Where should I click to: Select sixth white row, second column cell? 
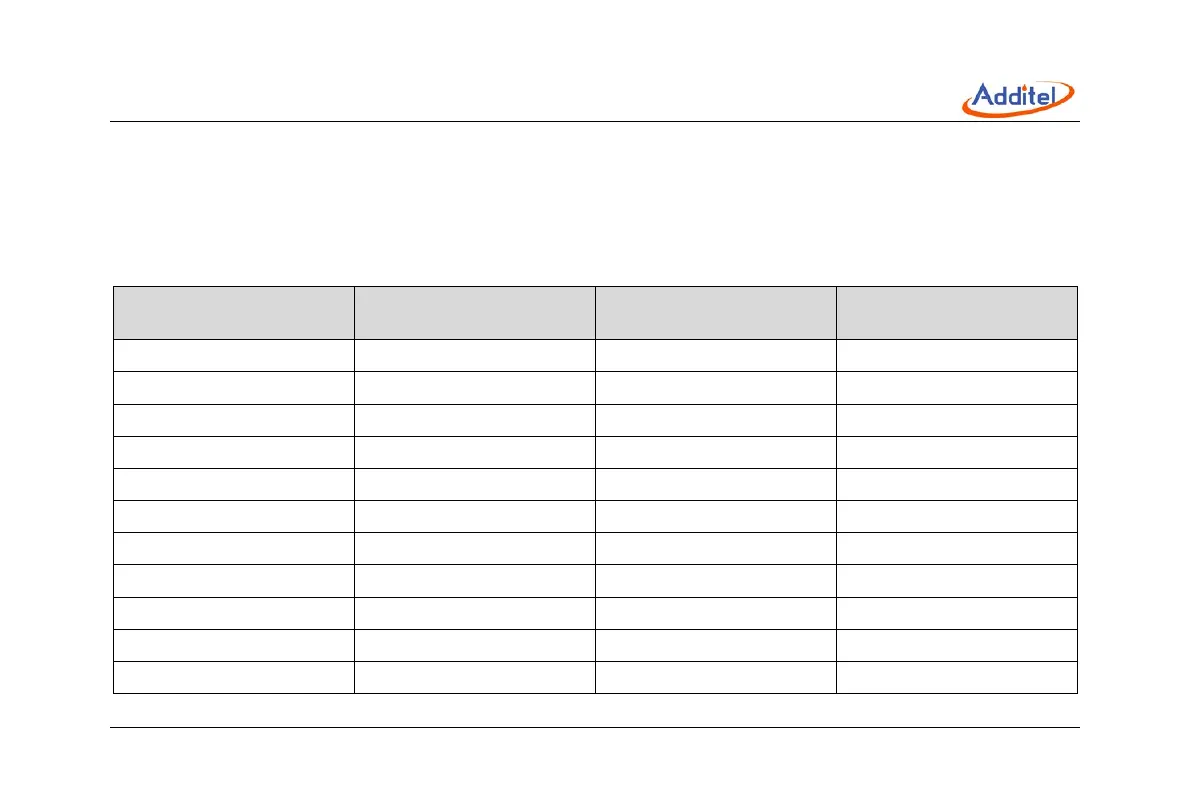click(x=474, y=516)
